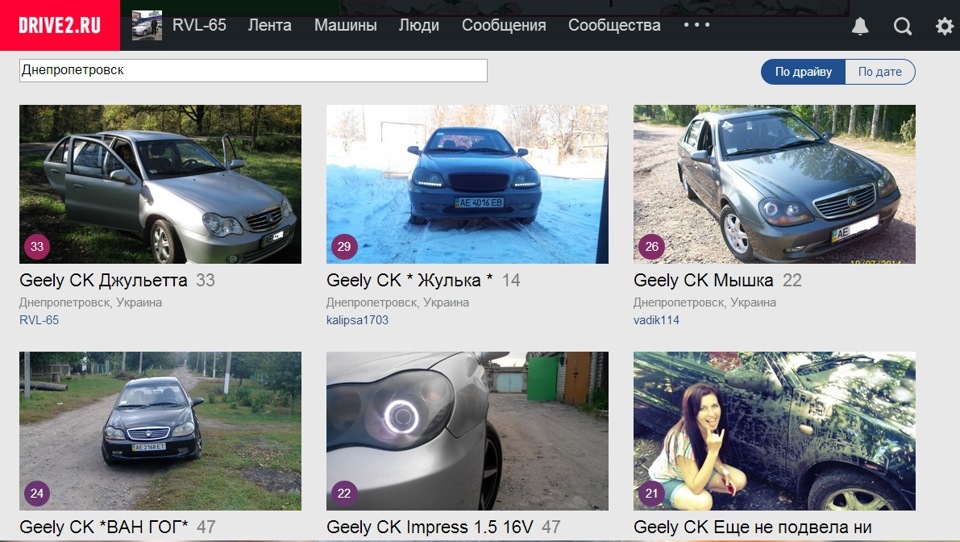Click the gray 22 count beside Мышка

tap(792, 280)
